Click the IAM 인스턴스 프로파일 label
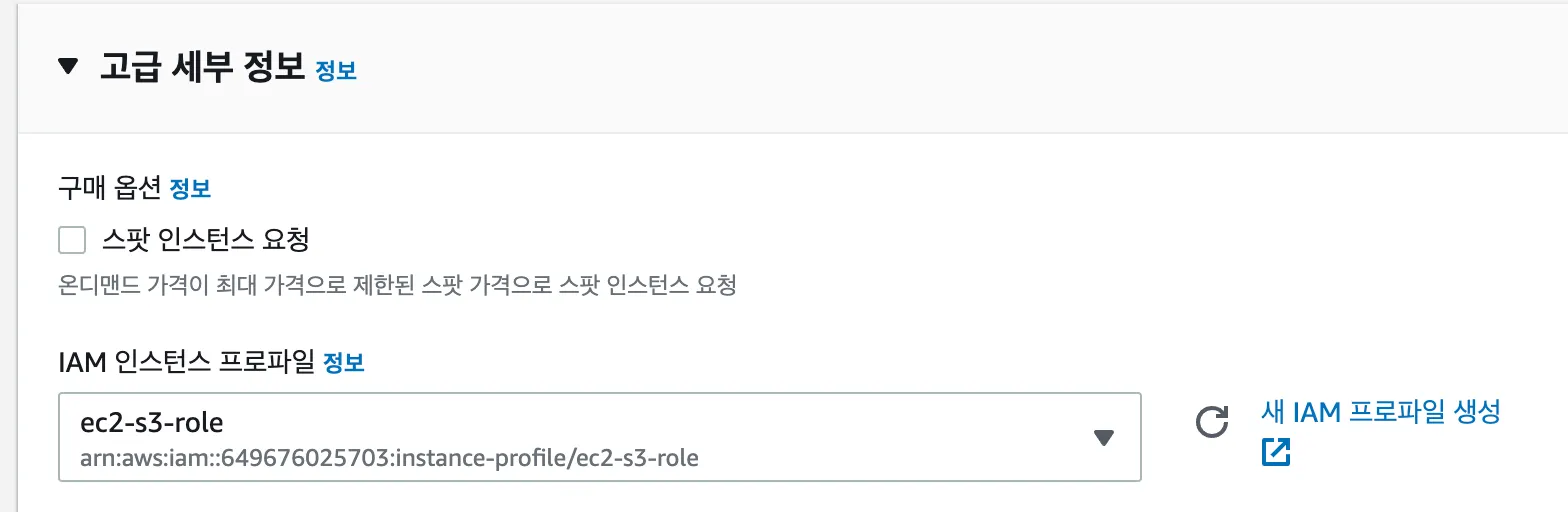The width and height of the screenshot is (1568, 512). (x=186, y=364)
